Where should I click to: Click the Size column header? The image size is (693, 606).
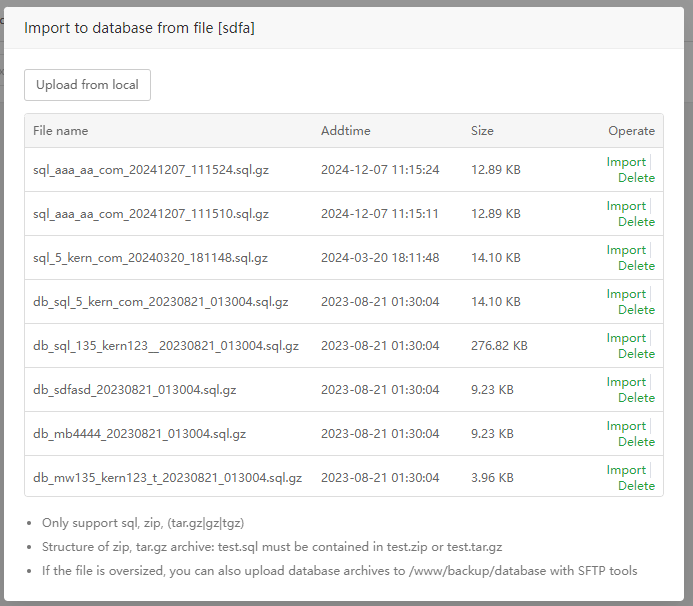coord(482,131)
